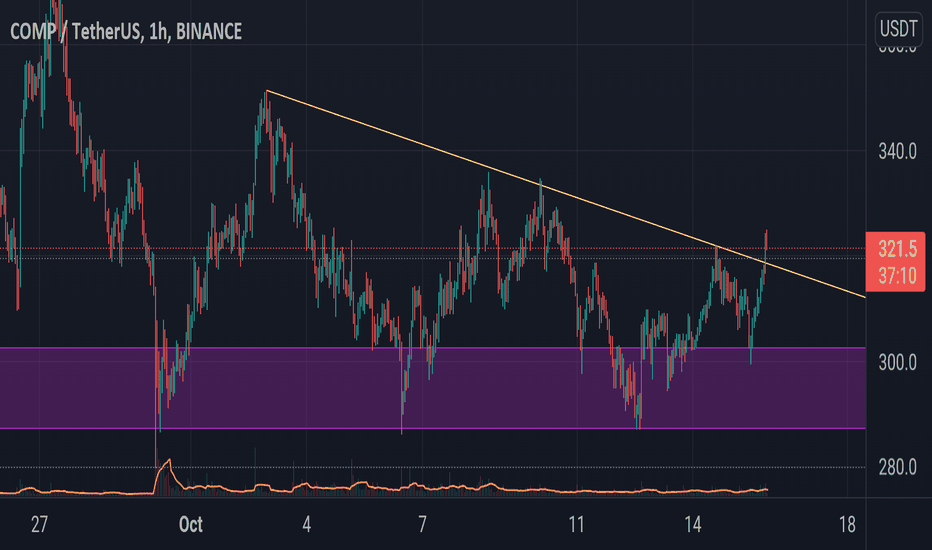Click the 340.0 price axis label
Image resolution: width=932 pixels, height=550 pixels.
click(x=897, y=152)
